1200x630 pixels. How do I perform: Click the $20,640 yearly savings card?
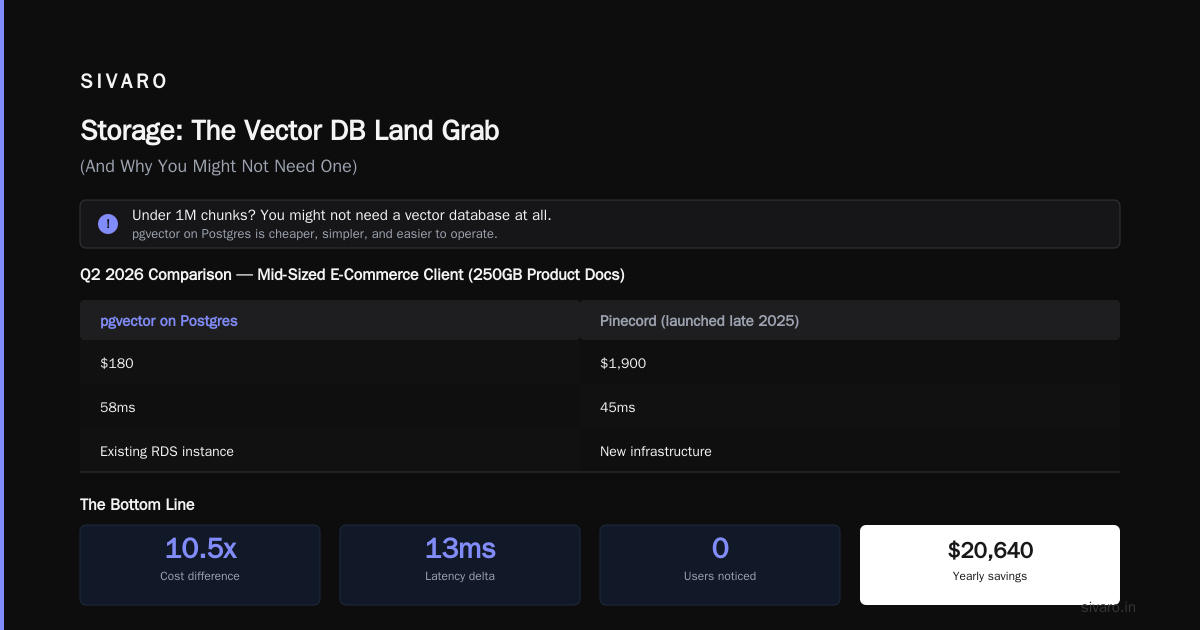pos(990,565)
